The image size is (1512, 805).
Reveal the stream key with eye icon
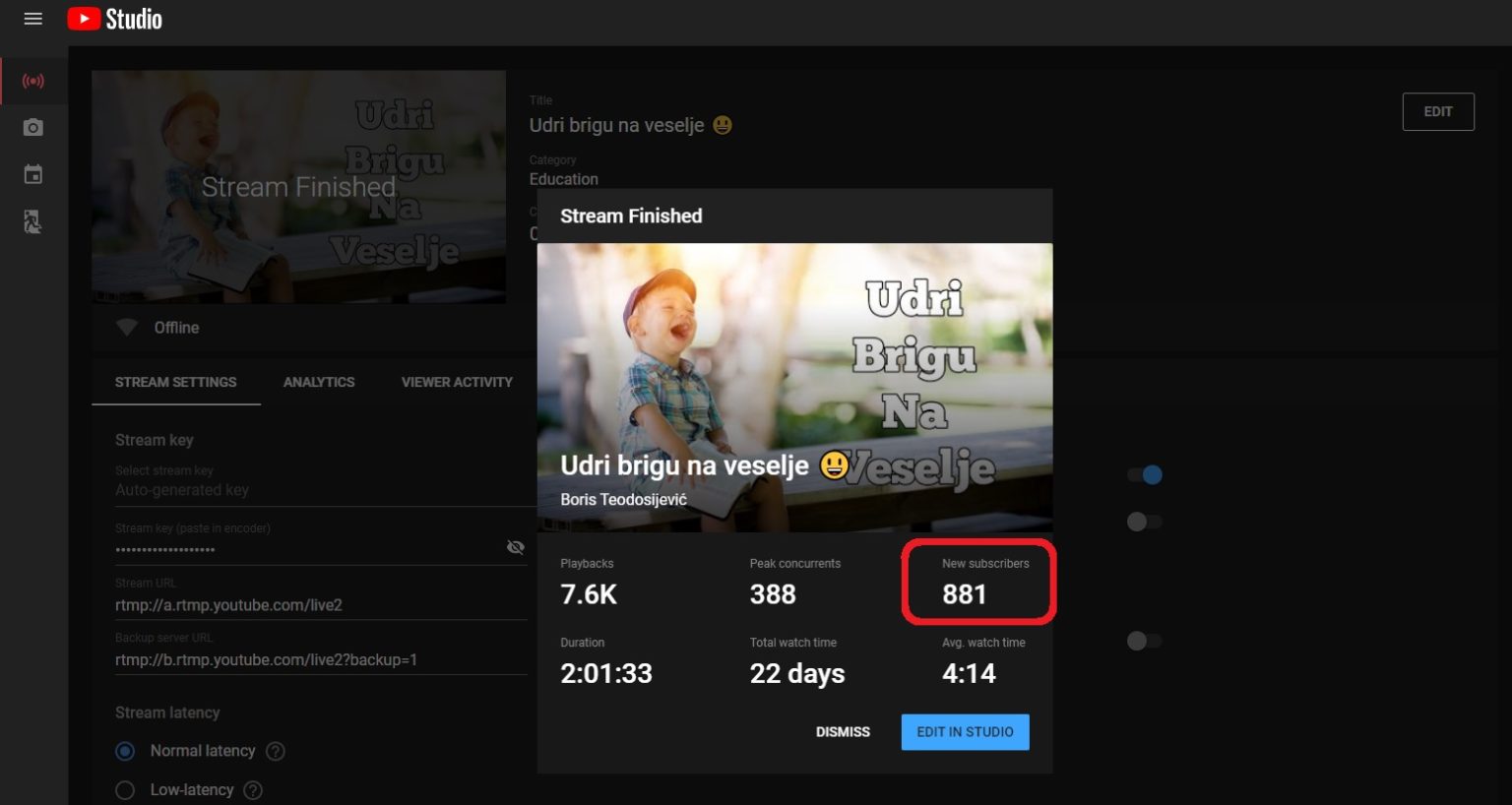click(515, 547)
